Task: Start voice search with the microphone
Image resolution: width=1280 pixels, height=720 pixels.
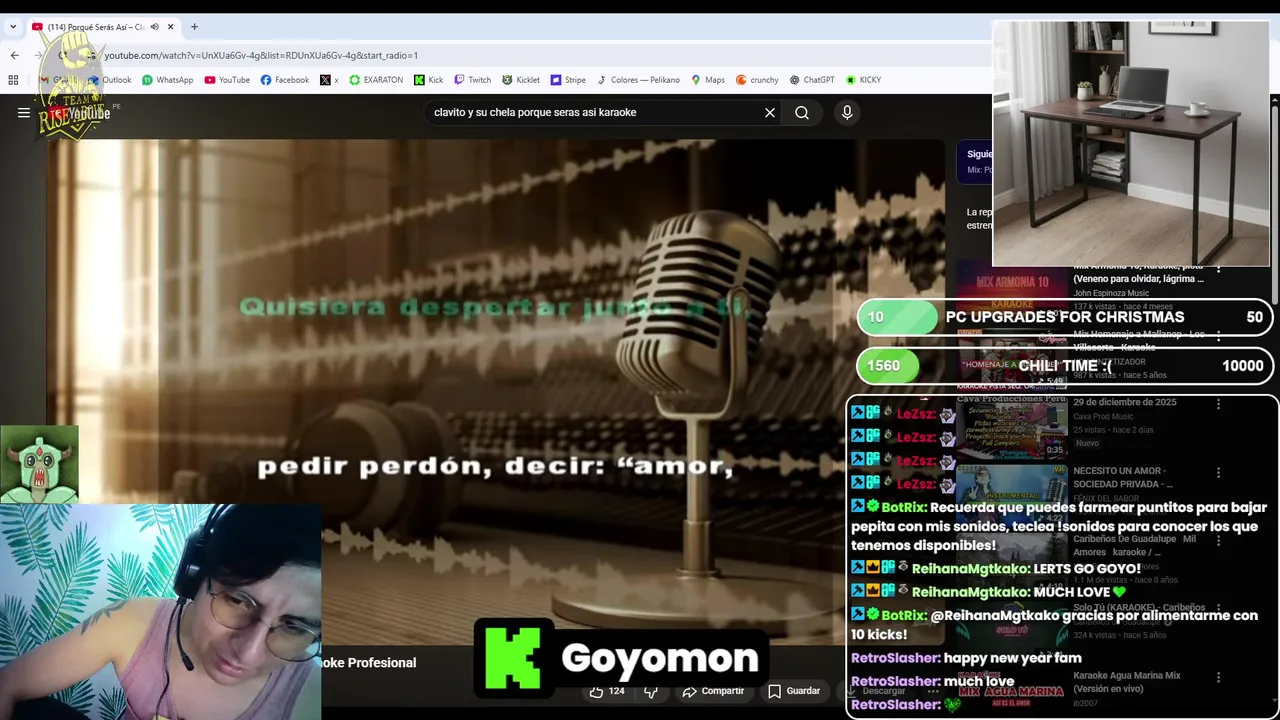Action: 847,113
